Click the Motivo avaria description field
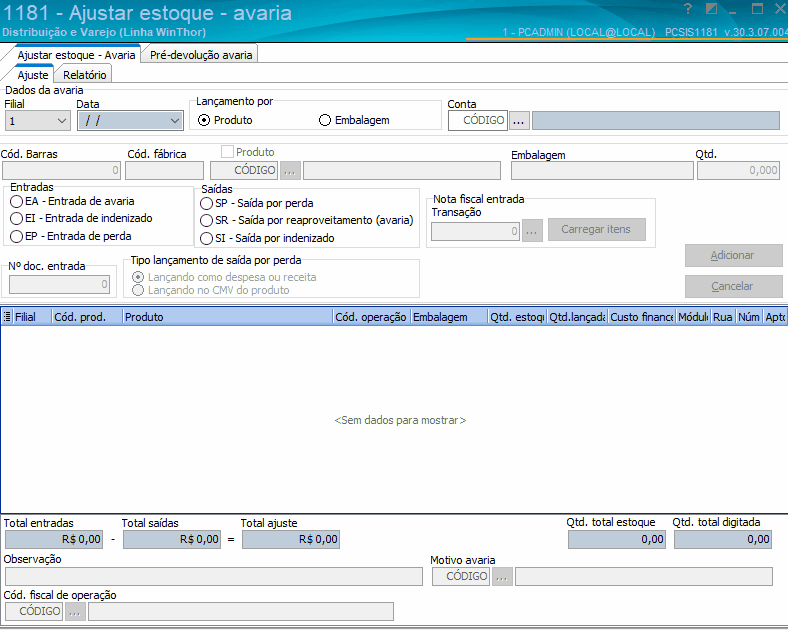The width and height of the screenshot is (788, 630). [x=644, y=576]
